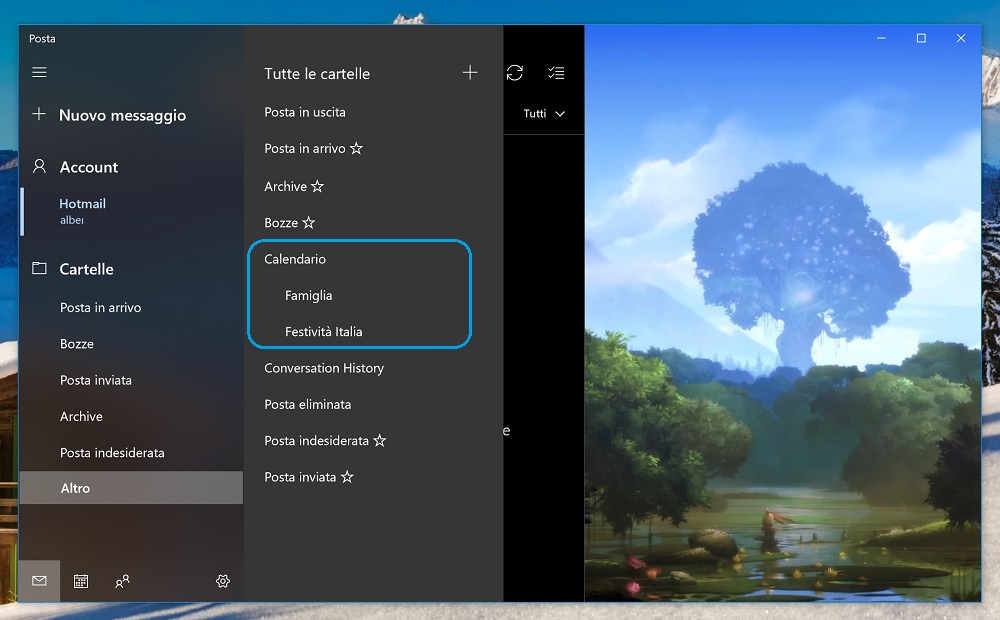Open the People contacts icon in bottom bar
The width and height of the screenshot is (1000, 620).
click(122, 580)
